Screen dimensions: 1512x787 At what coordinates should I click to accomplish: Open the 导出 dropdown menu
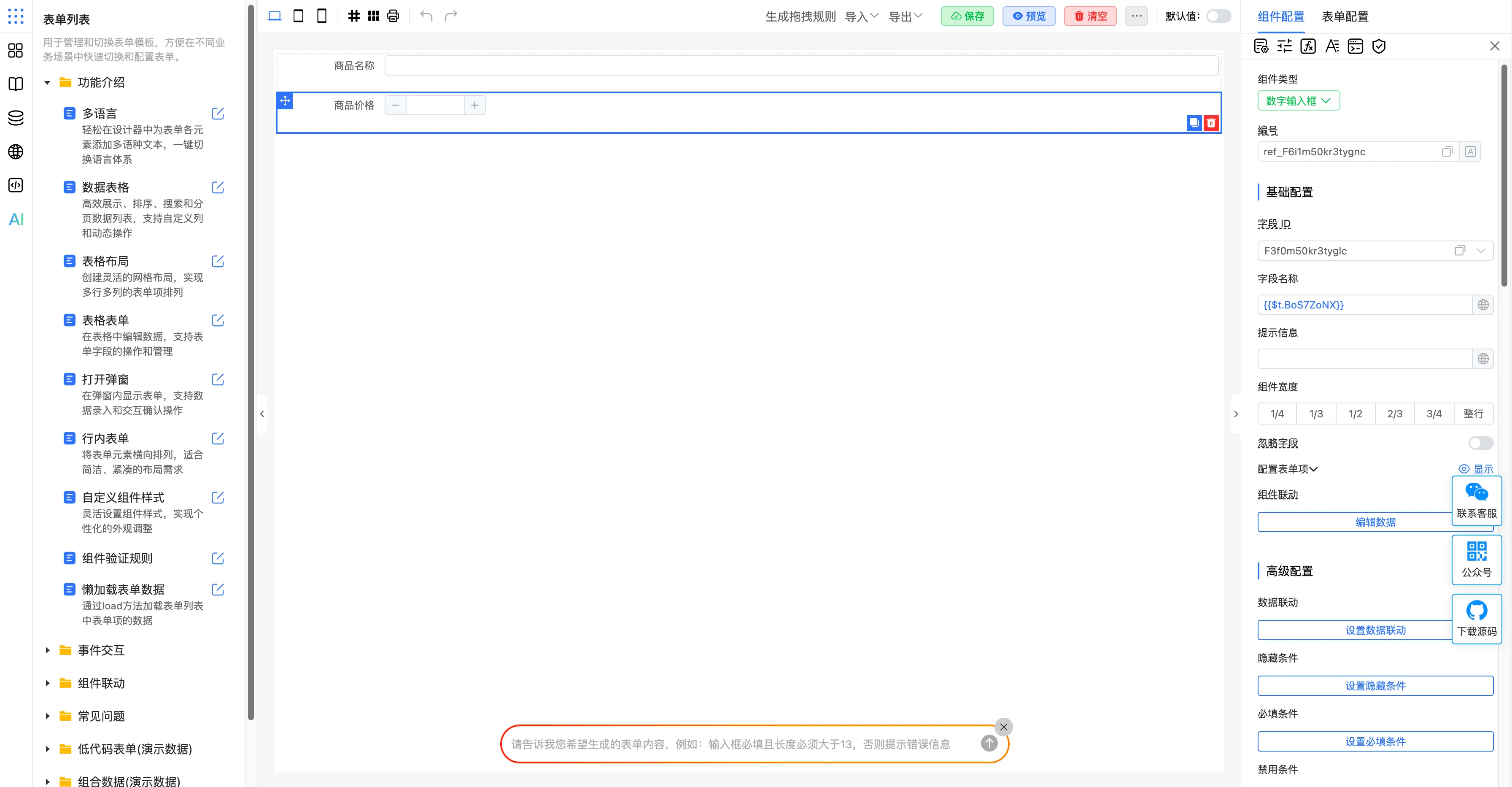tap(905, 16)
